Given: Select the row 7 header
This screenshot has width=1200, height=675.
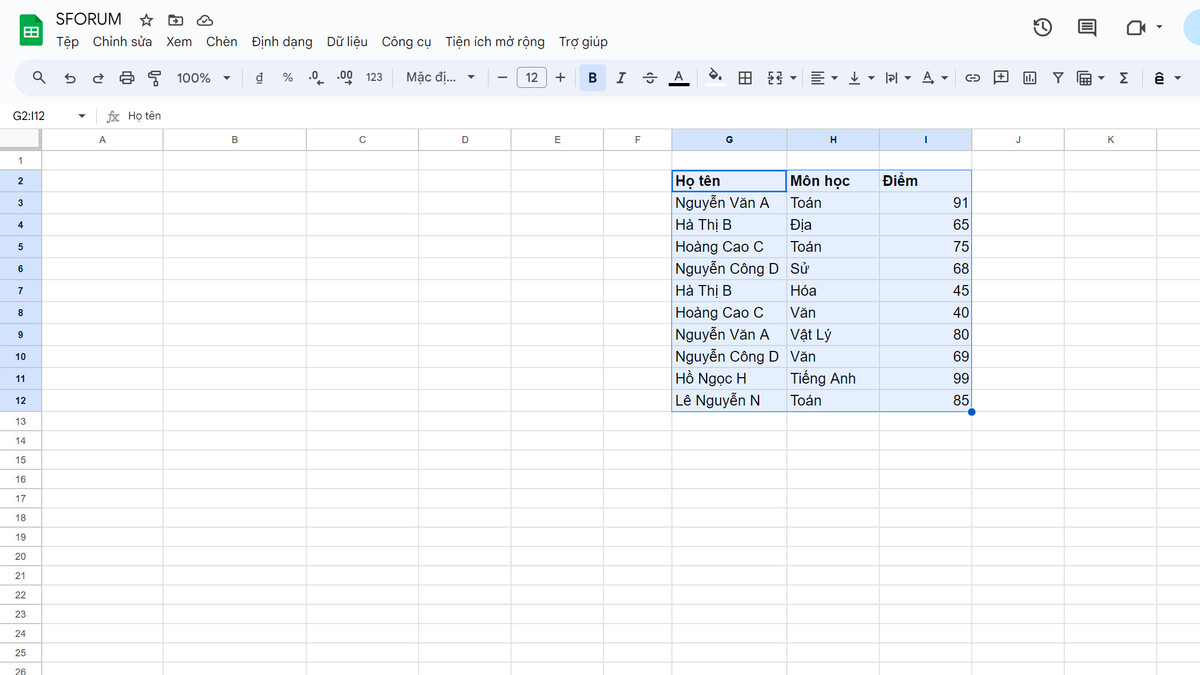Looking at the screenshot, I should 20,290.
